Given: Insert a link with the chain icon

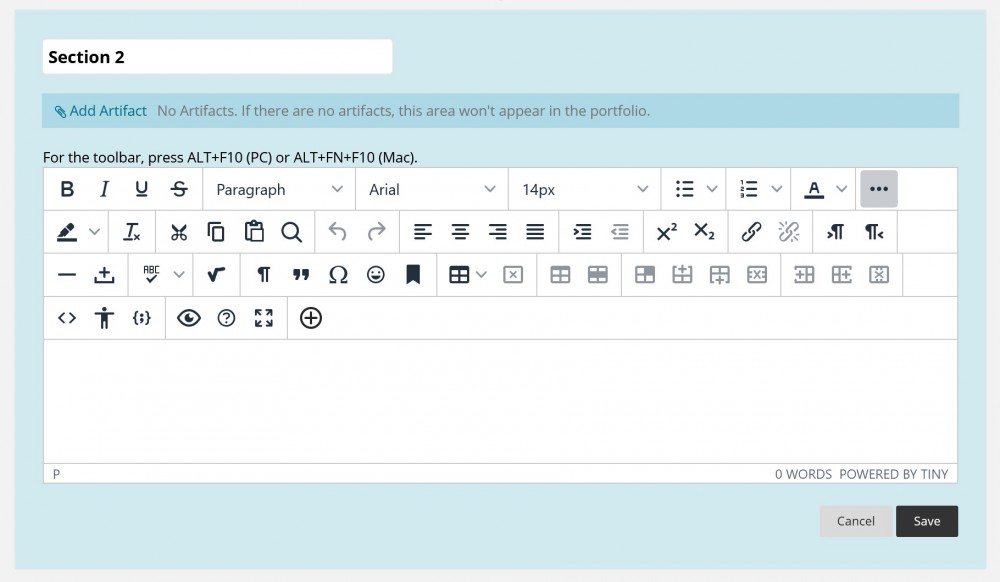Looking at the screenshot, I should point(751,232).
